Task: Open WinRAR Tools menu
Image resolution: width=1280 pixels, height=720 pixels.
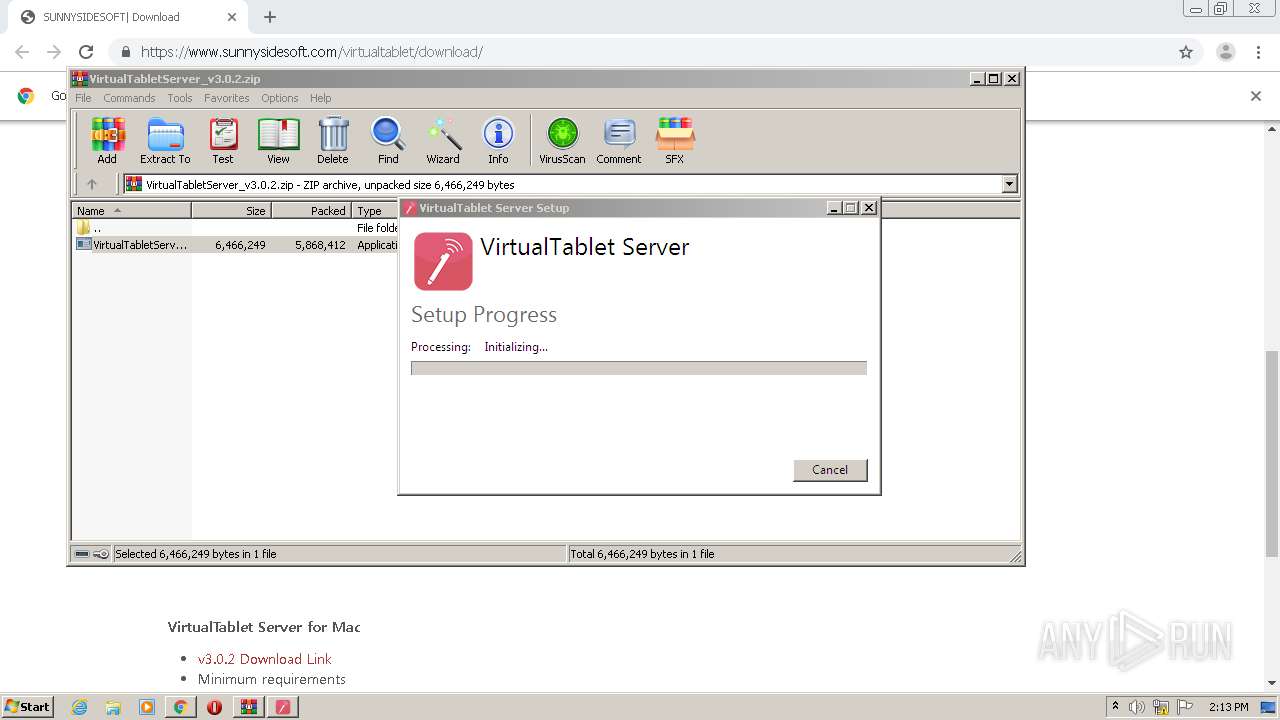Action: pyautogui.click(x=180, y=98)
